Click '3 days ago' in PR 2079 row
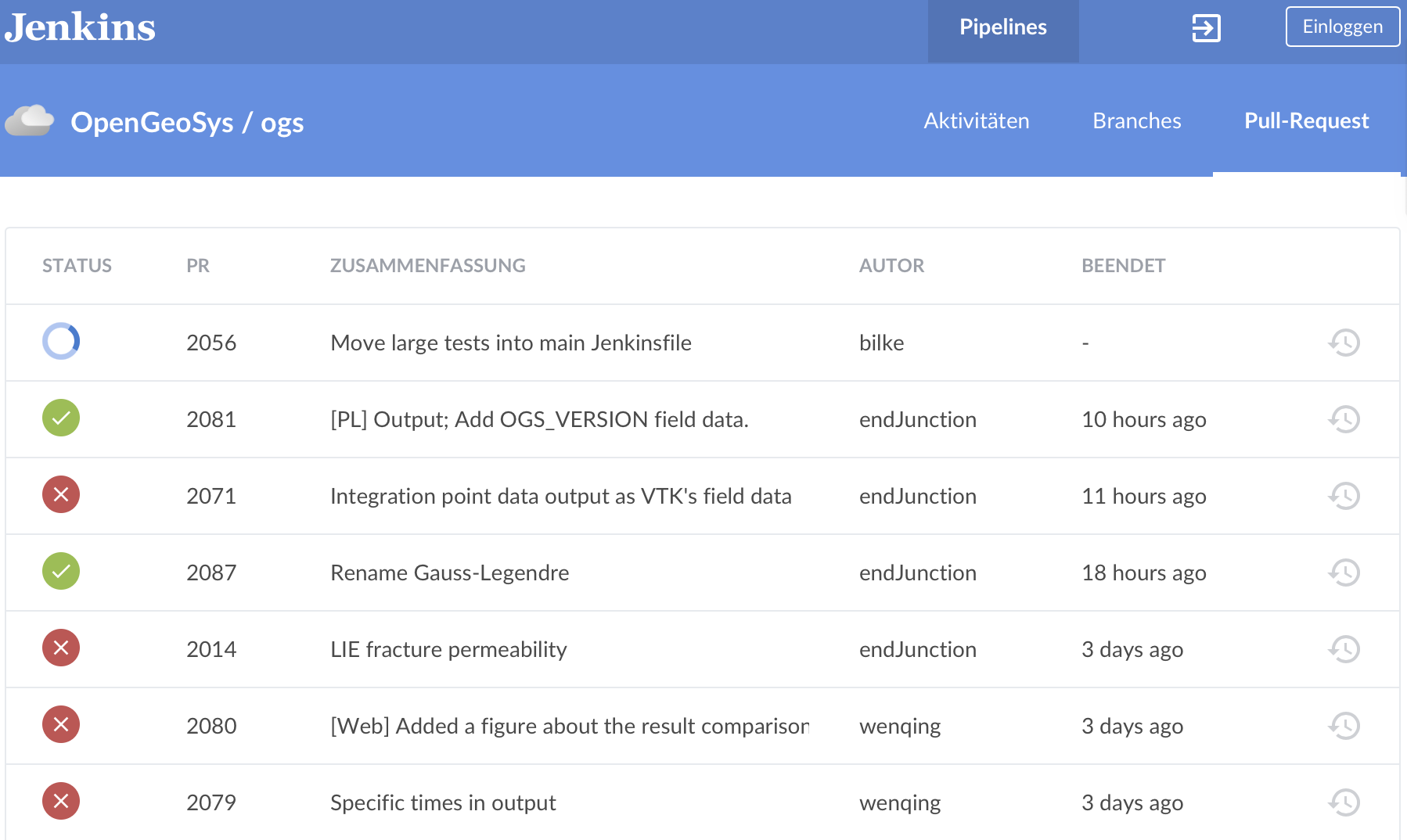 tap(1132, 803)
